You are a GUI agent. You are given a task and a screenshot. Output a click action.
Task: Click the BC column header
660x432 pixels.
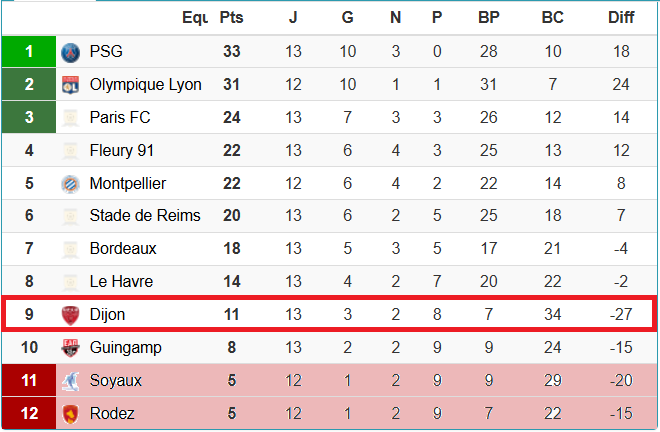[552, 18]
